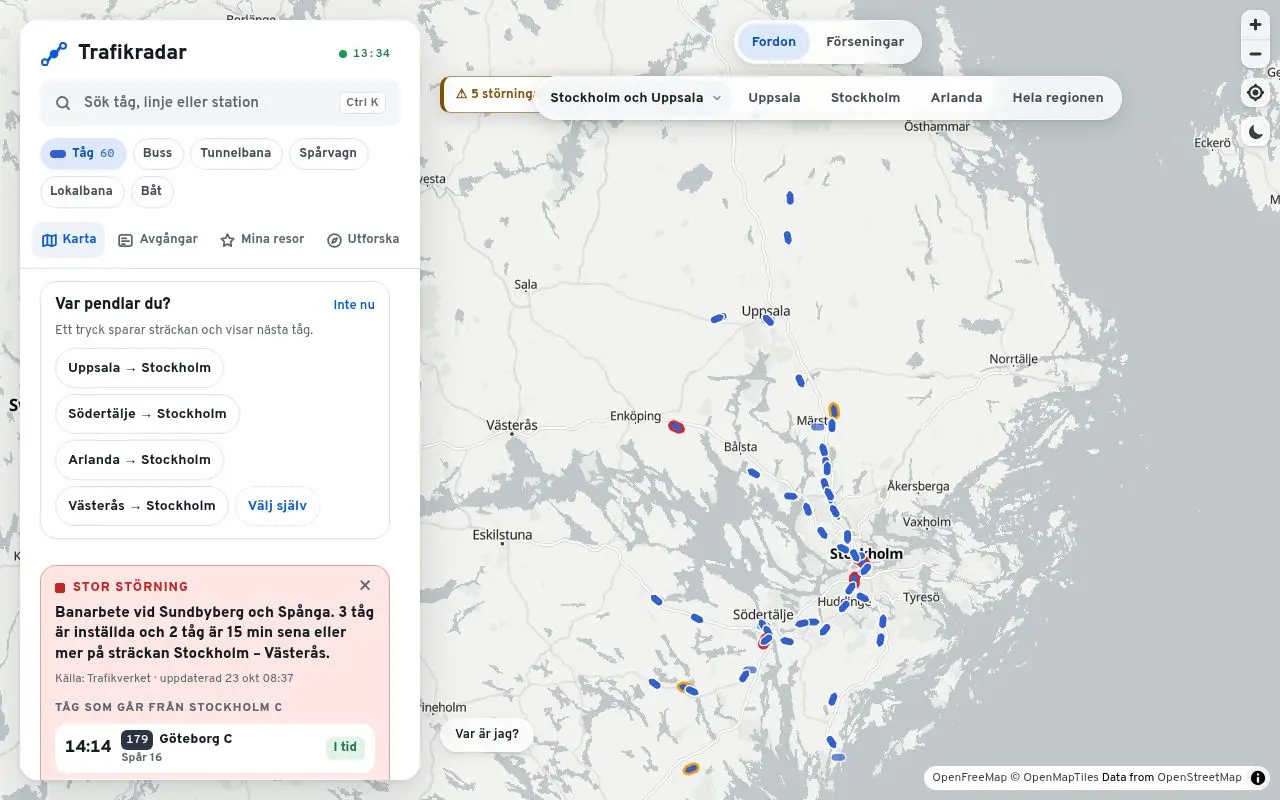Viewport: 1280px width, 800px height.
Task: Open the Avgångar tab
Action: tap(158, 240)
